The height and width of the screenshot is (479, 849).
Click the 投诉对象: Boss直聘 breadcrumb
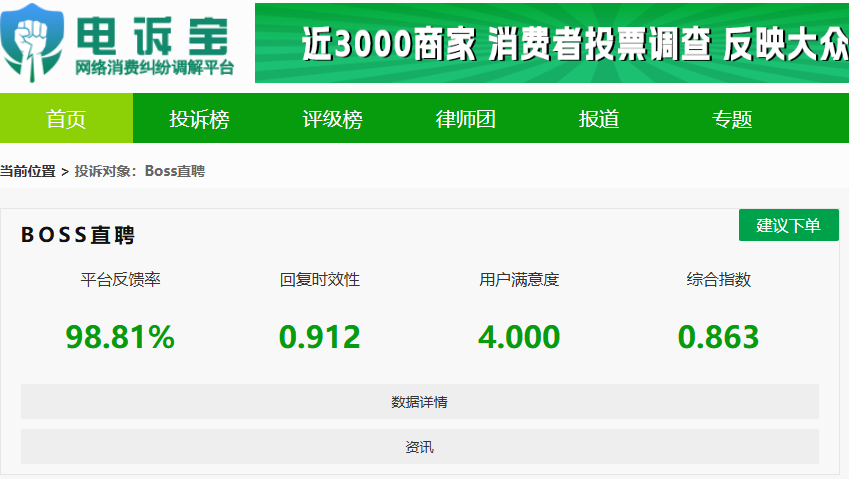pos(140,171)
